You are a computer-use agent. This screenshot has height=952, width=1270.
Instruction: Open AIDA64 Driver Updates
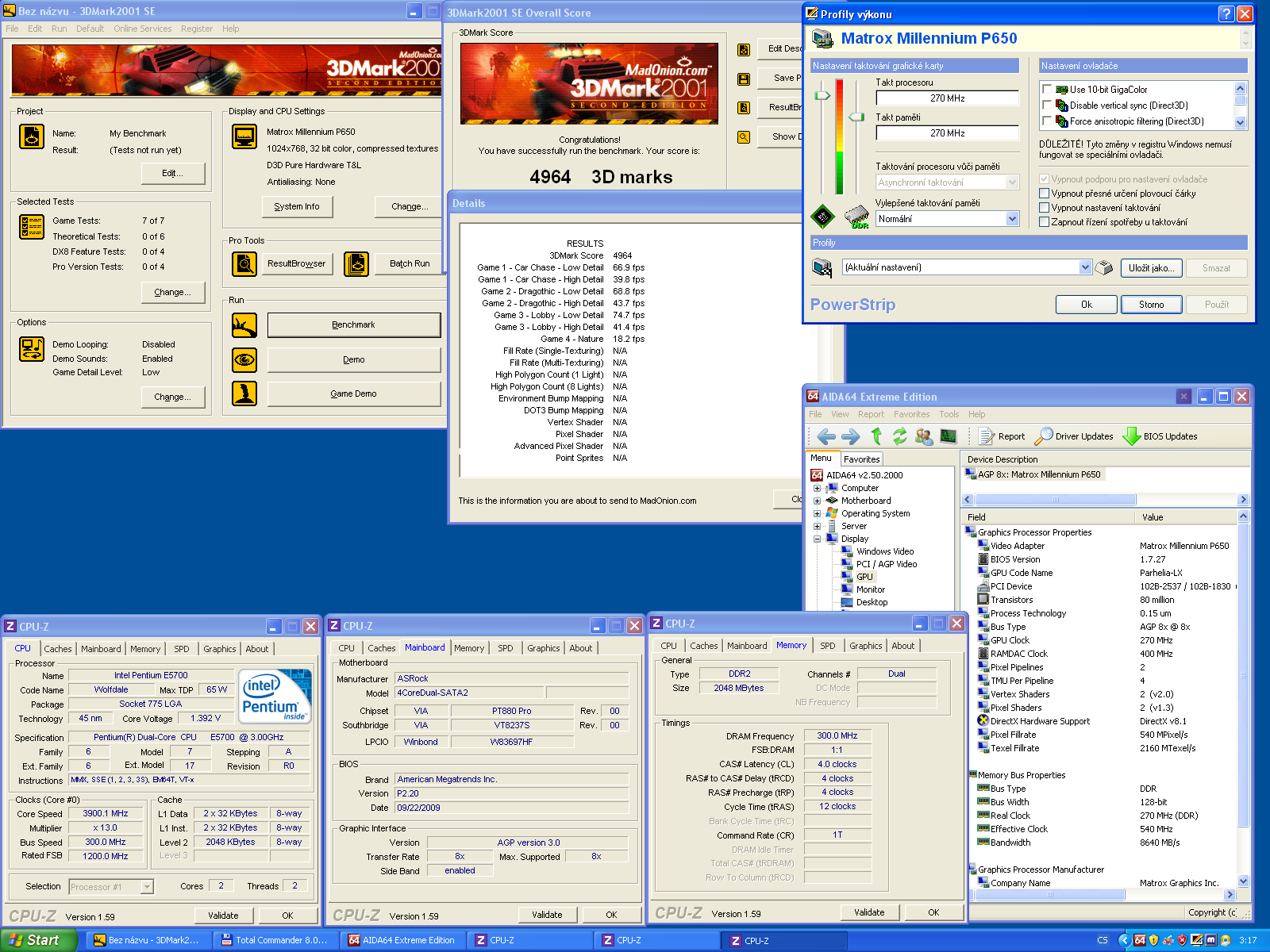[1074, 436]
